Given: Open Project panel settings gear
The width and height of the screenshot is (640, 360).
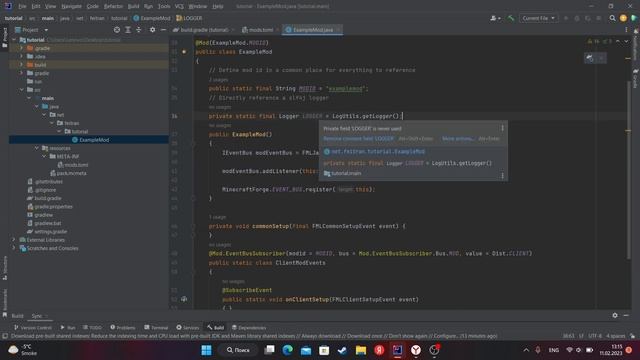Looking at the screenshot, I should (x=152, y=30).
